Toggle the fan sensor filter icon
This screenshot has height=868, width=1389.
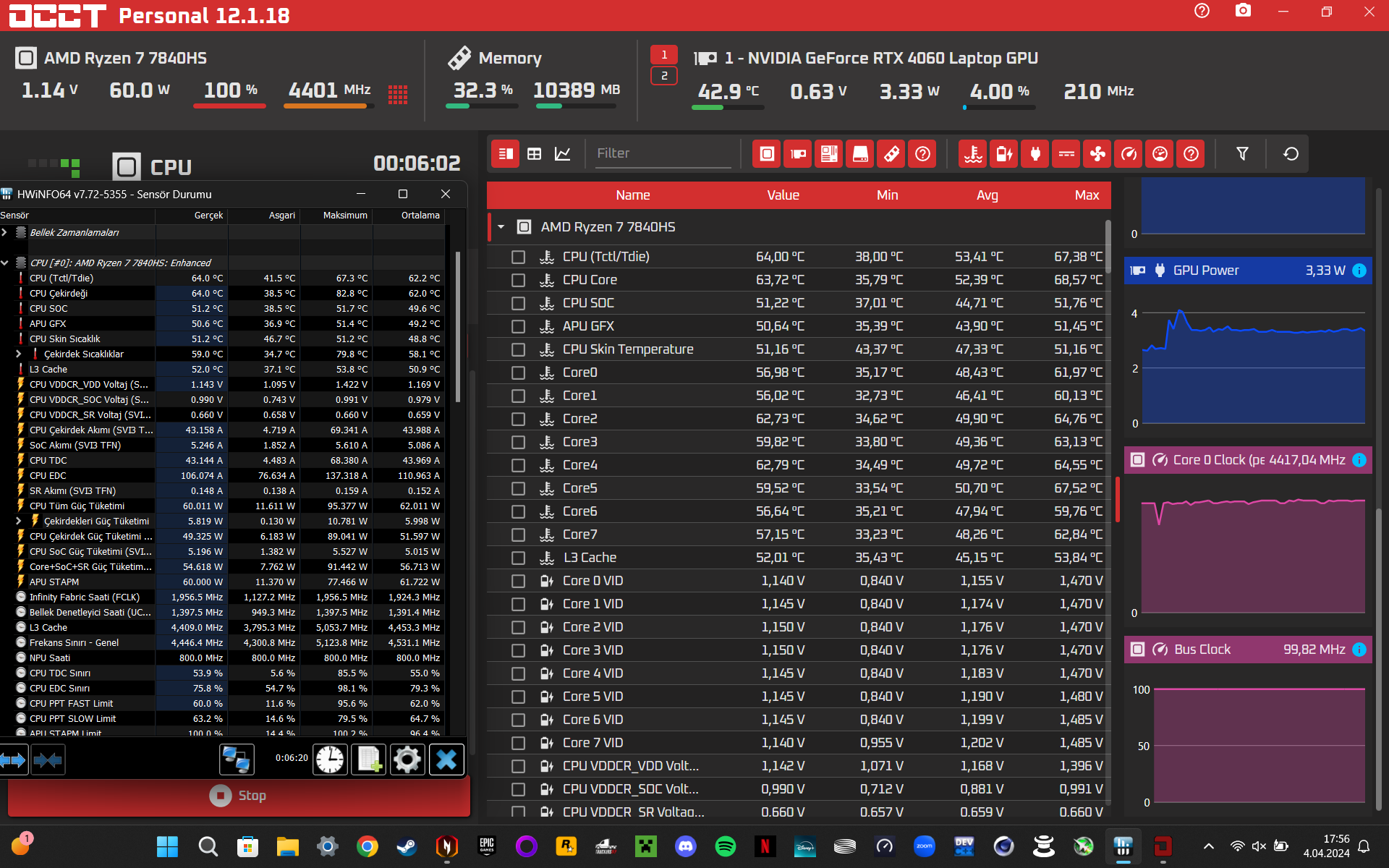[x=1097, y=153]
